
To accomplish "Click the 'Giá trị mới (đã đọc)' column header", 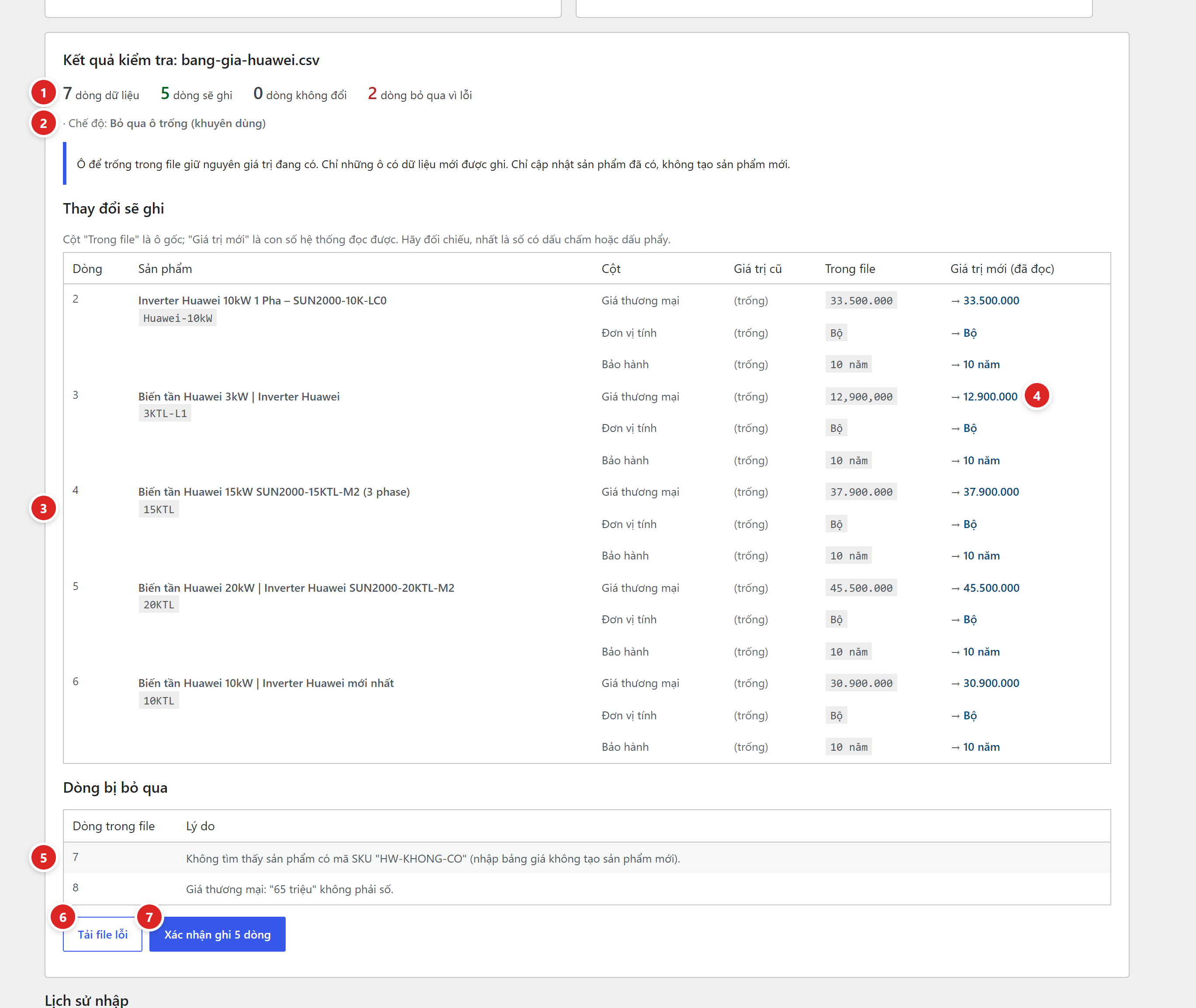I will coord(1002,269).
